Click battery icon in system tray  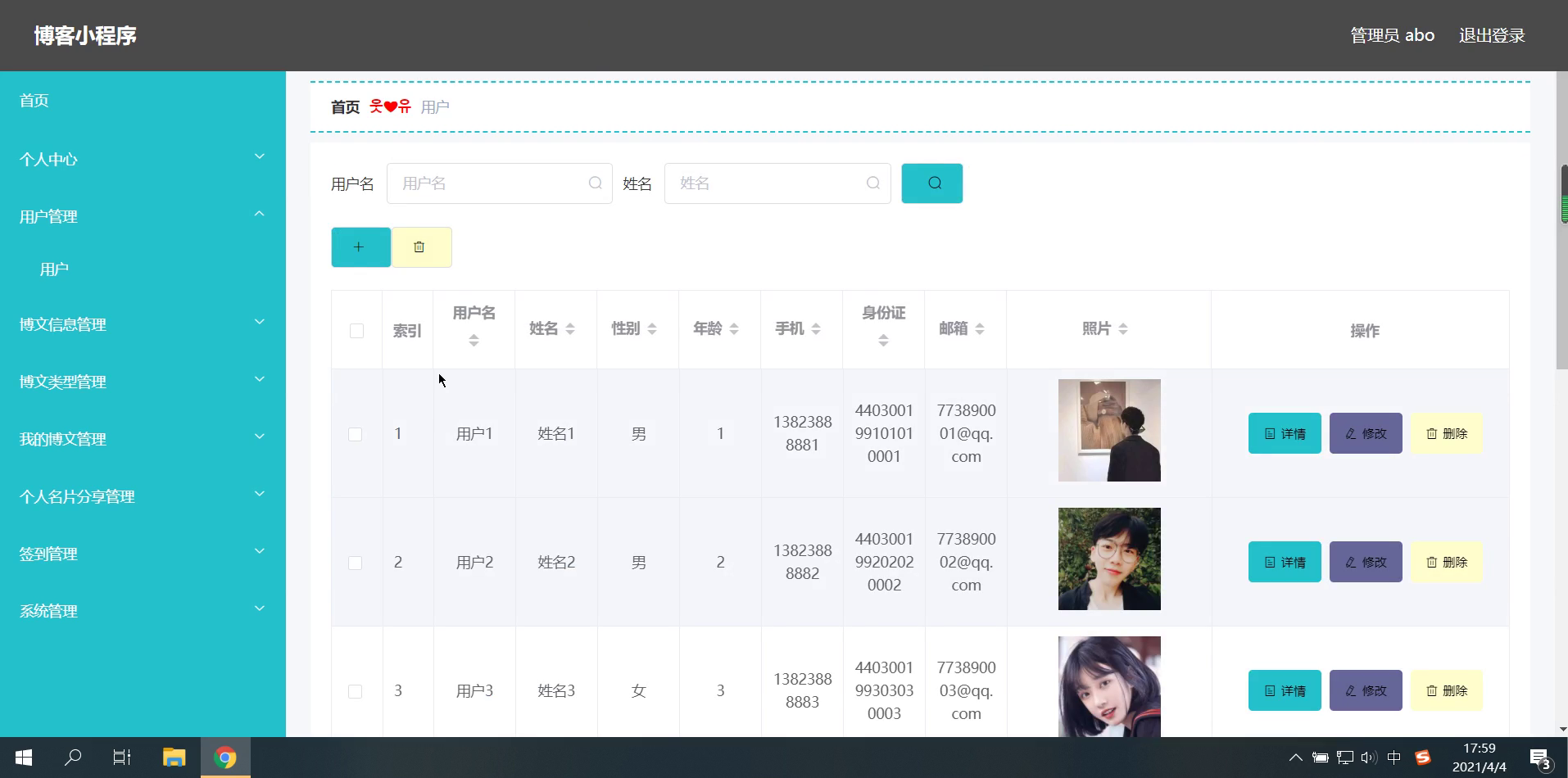click(x=1320, y=758)
